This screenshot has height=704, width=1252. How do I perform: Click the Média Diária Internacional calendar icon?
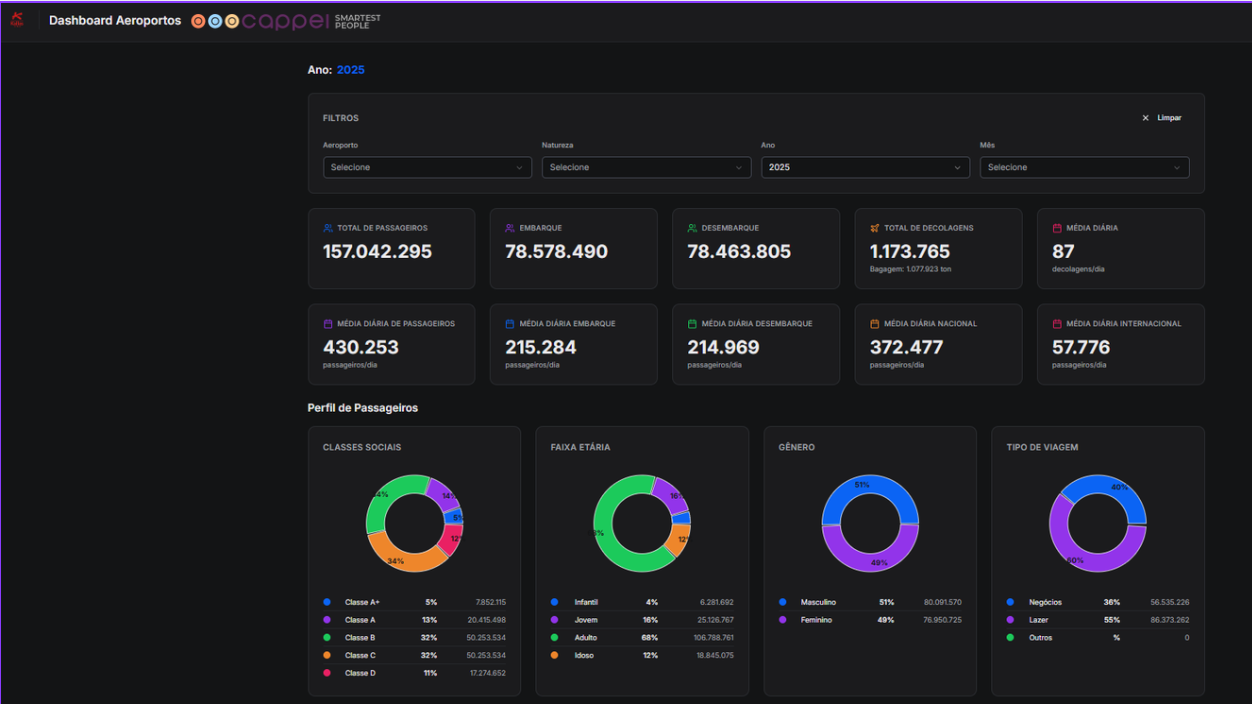[x=1057, y=324]
